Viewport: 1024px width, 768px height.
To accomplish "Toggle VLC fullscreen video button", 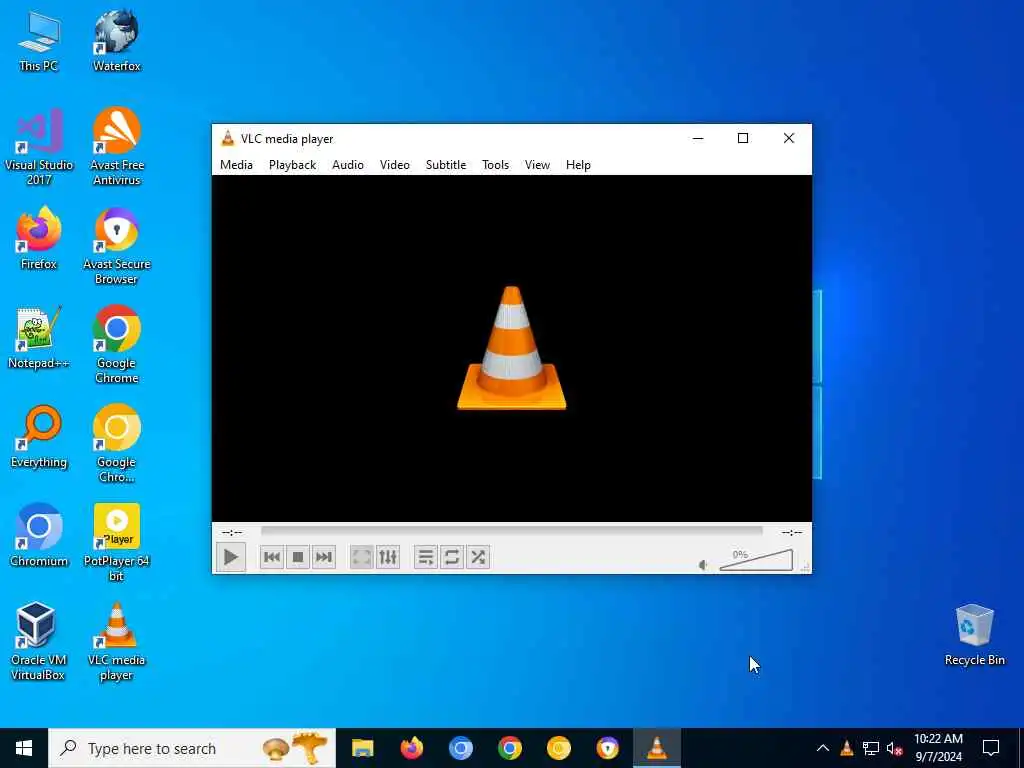I will click(361, 557).
